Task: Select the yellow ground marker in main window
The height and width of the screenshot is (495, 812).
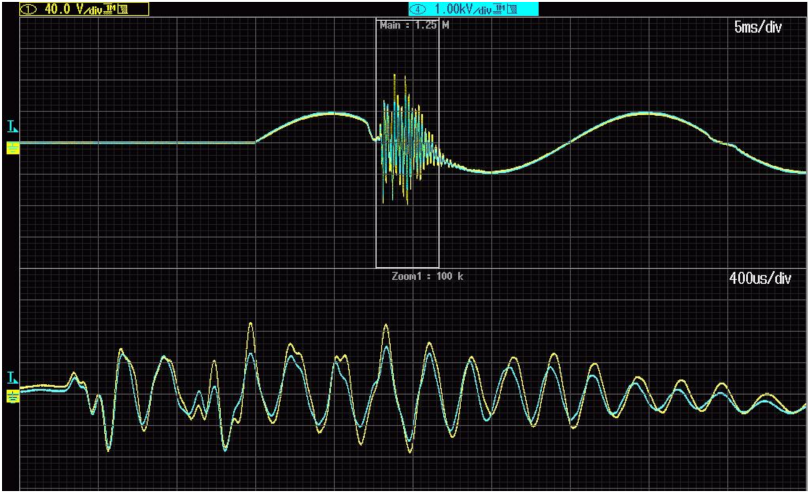Action: click(13, 149)
